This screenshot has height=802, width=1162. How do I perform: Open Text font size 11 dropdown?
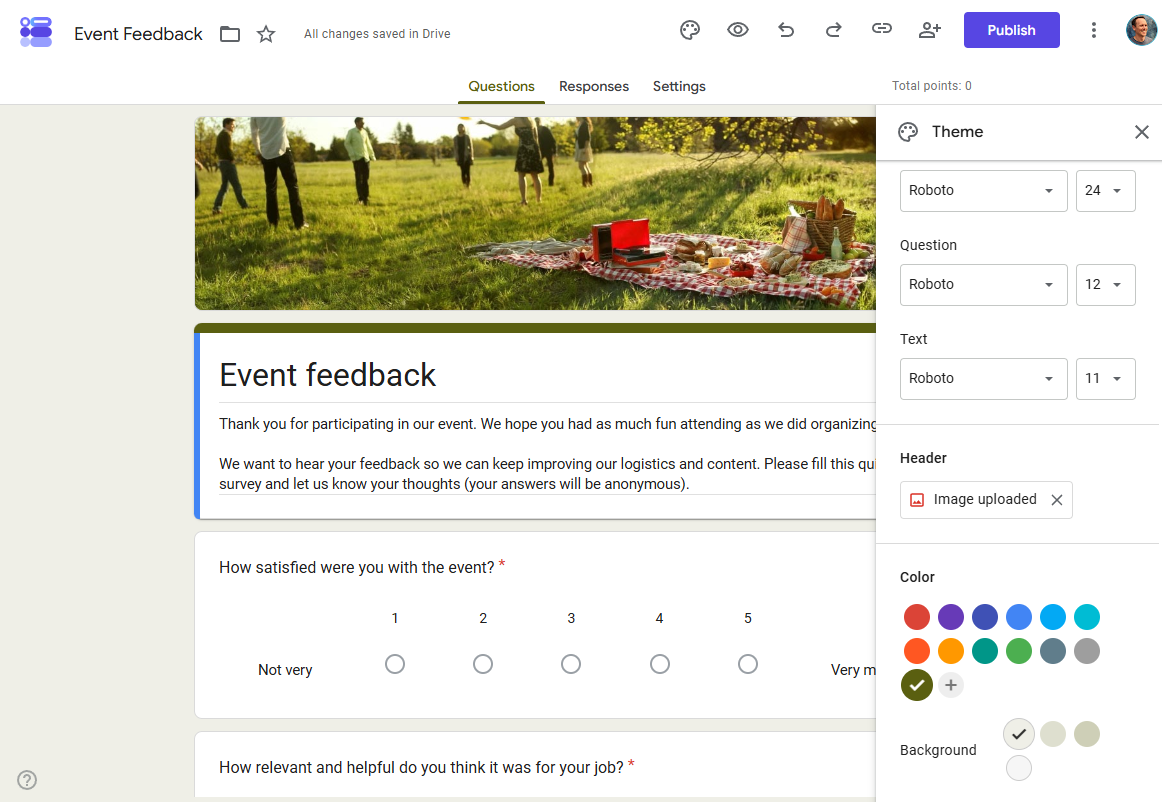pyautogui.click(x=1106, y=379)
